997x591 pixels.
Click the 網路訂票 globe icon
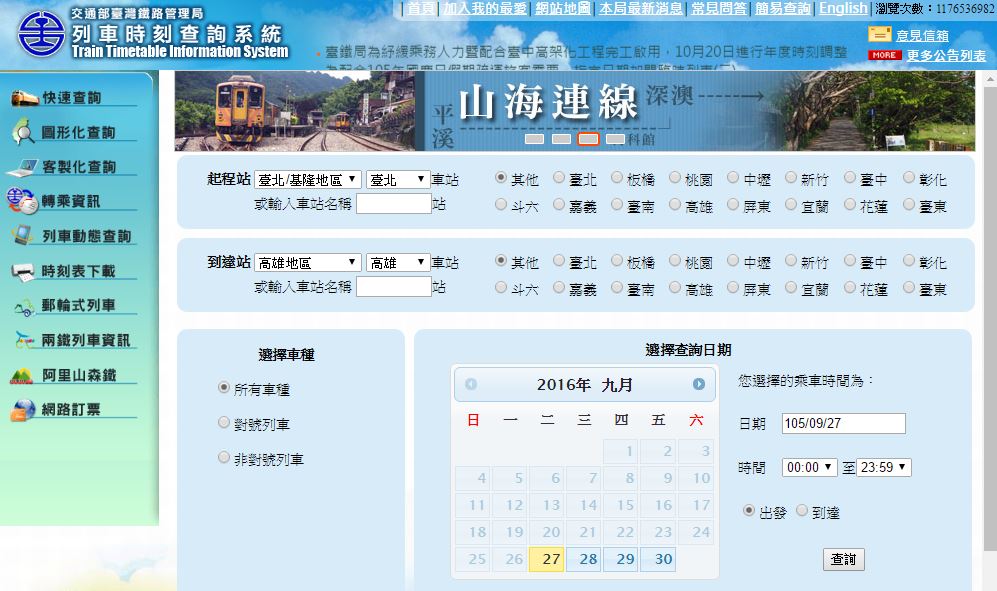pyautogui.click(x=23, y=410)
